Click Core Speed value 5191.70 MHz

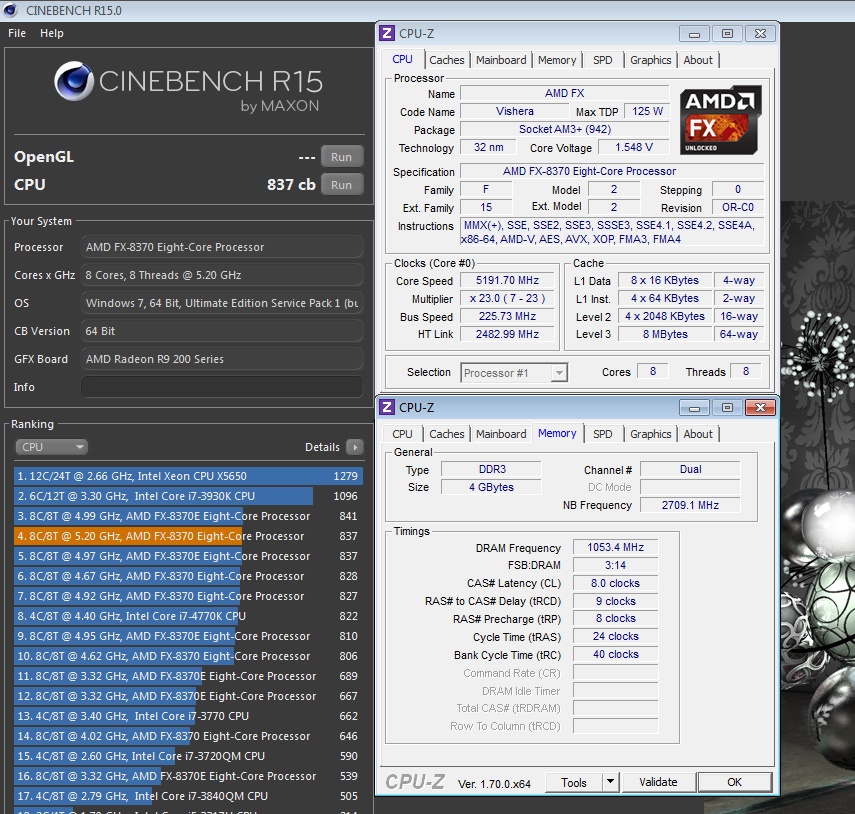[507, 280]
